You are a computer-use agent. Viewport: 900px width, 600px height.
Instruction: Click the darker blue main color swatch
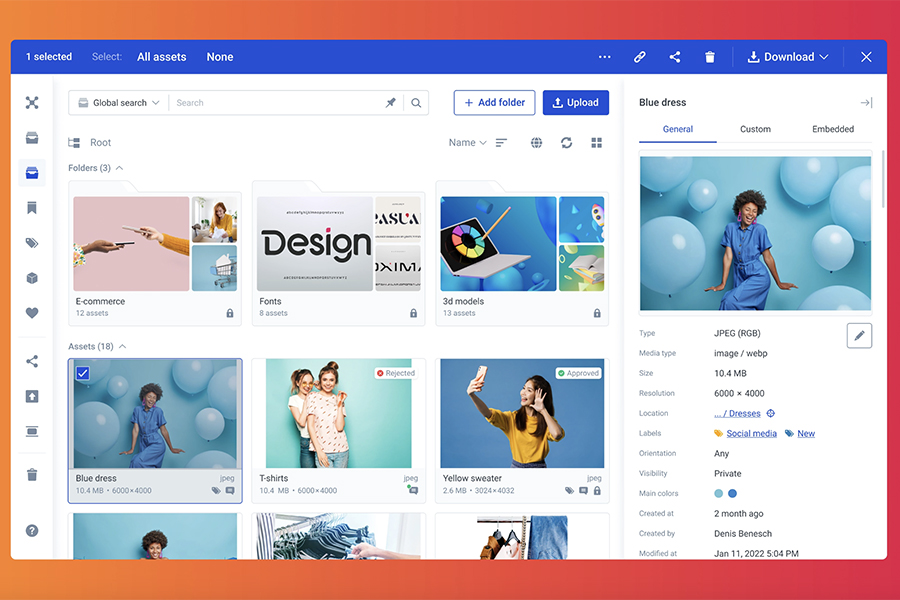[732, 493]
